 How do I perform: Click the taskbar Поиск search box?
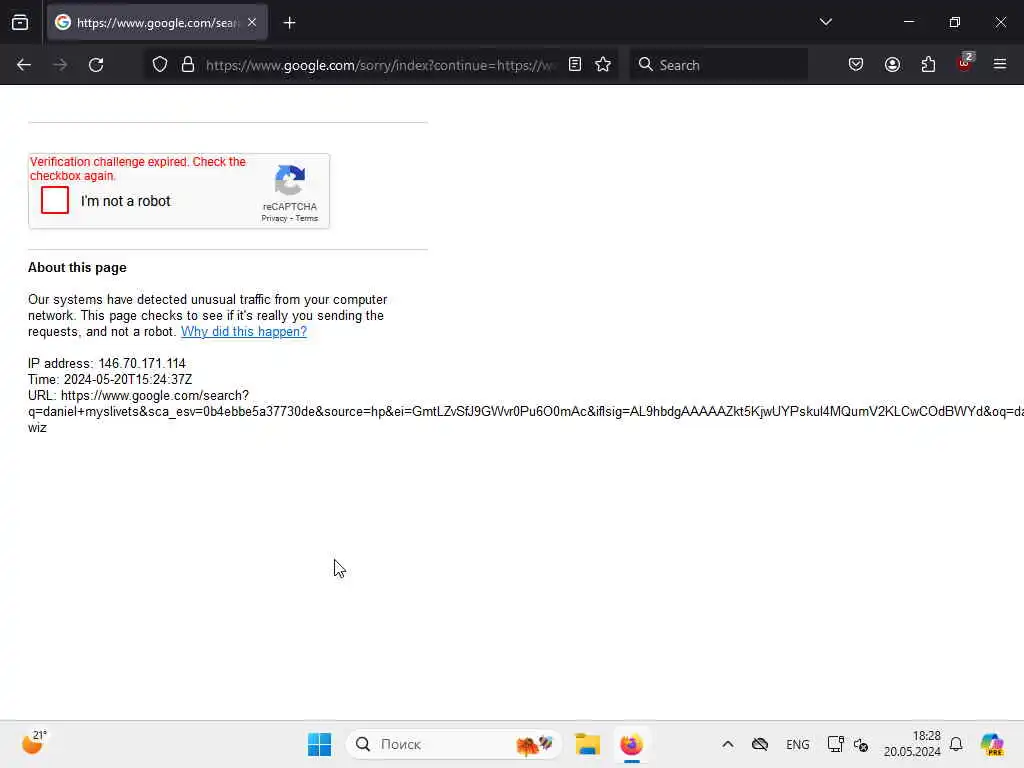click(453, 744)
